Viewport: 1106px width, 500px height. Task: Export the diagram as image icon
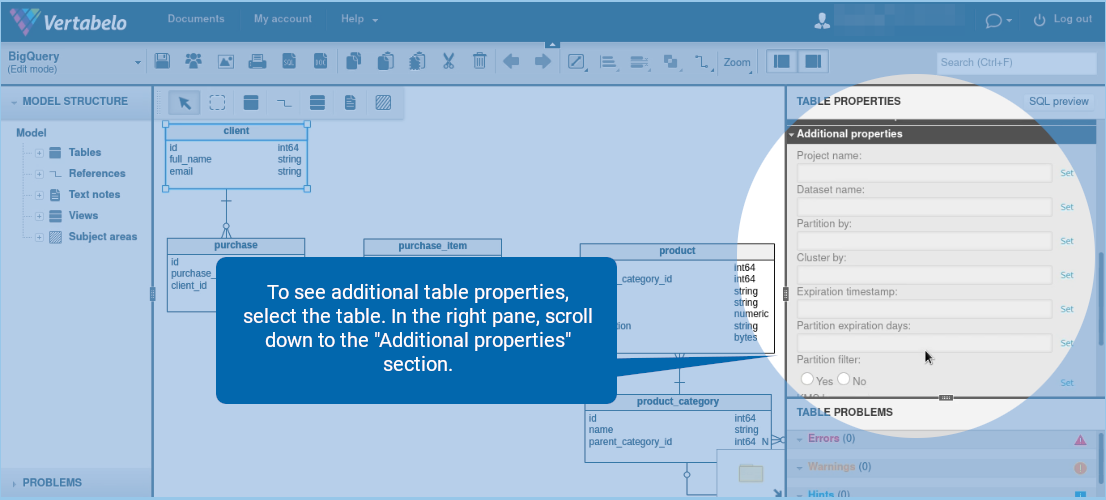click(225, 61)
